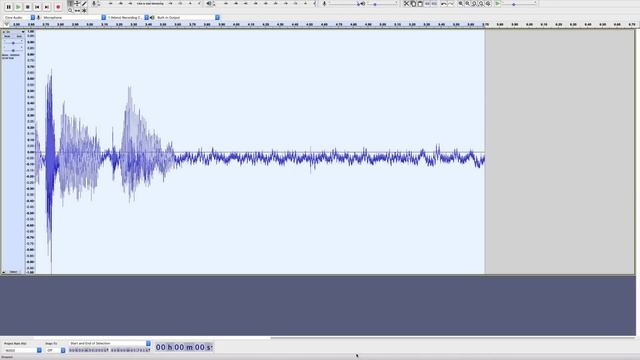Trim audio outside the selection
640x360 pixels.
point(427,4)
